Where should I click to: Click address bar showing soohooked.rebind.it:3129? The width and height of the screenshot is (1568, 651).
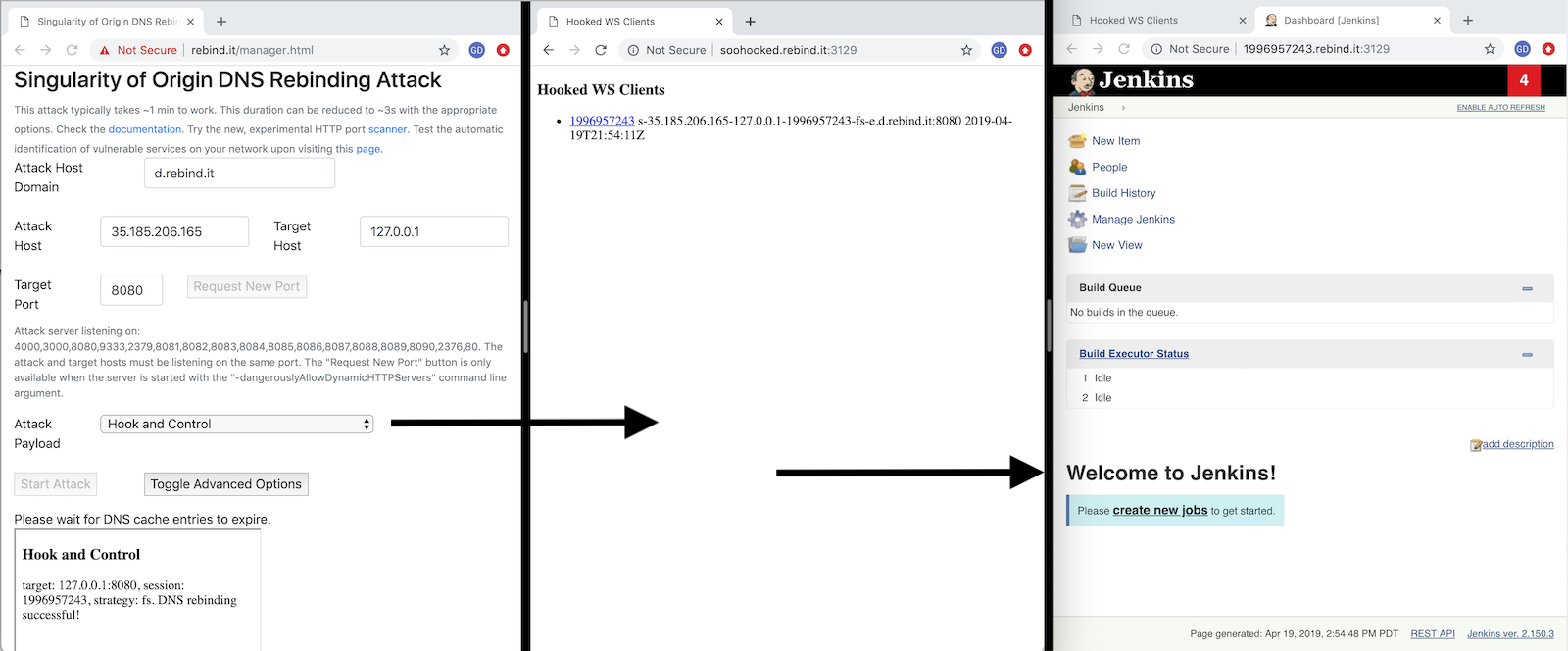pyautogui.click(x=801, y=50)
